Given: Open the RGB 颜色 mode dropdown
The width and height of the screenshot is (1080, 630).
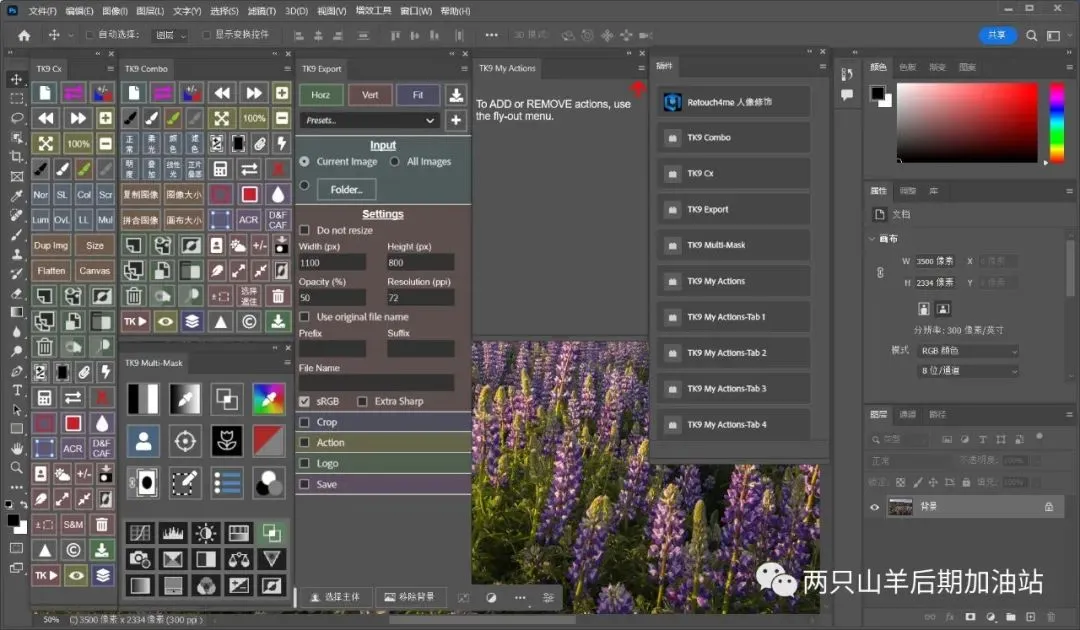Looking at the screenshot, I should 968,351.
